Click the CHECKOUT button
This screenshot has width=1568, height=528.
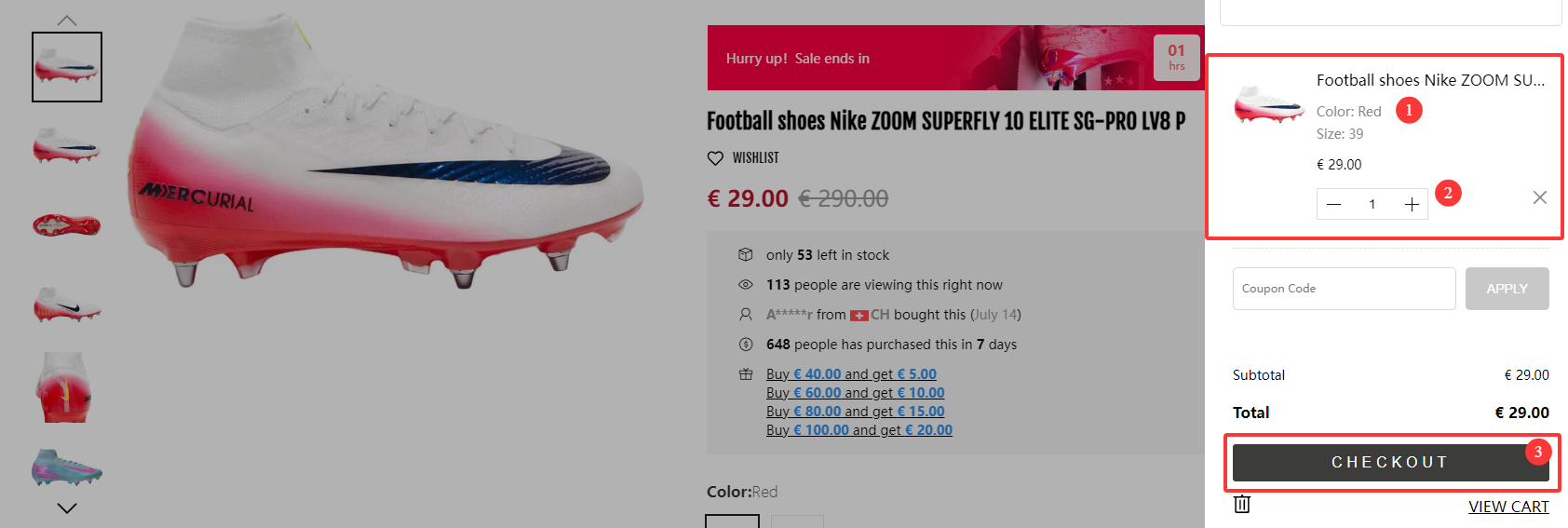(x=1389, y=462)
